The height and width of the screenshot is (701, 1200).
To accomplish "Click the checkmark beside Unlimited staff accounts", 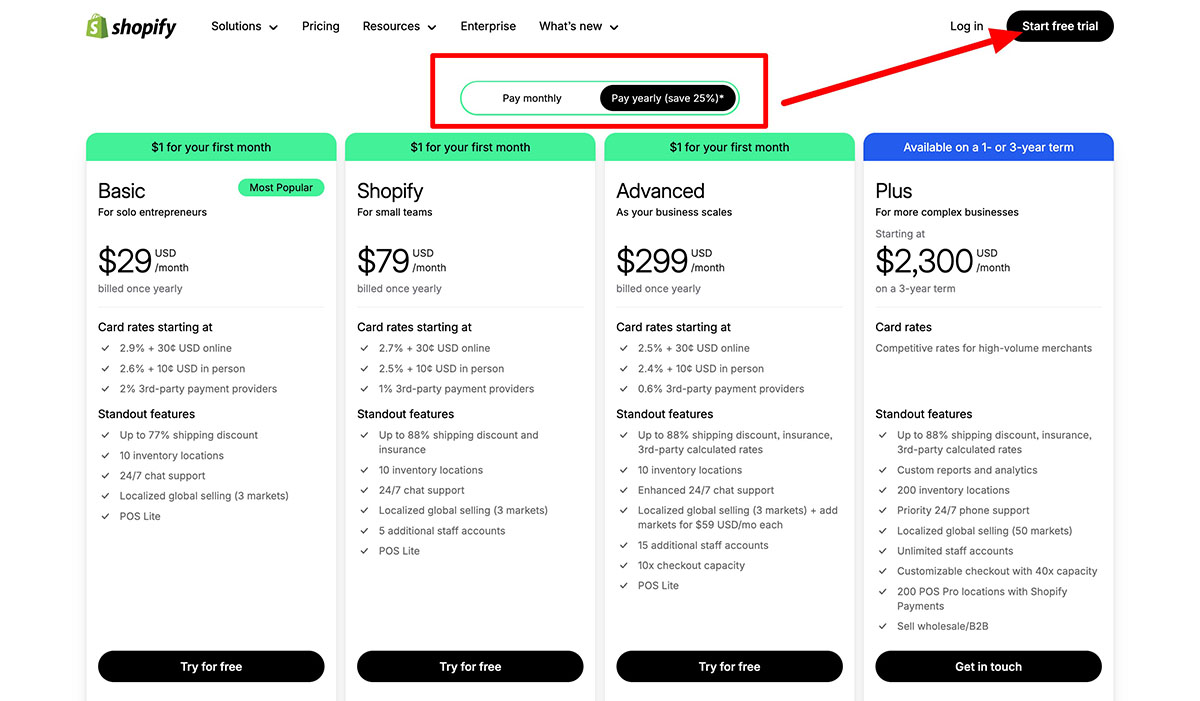I will click(882, 551).
